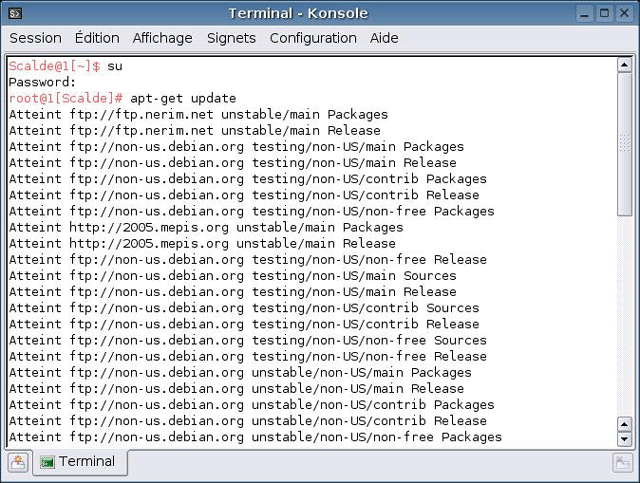The width and height of the screenshot is (640, 483).
Task: Click 'unstable/non-US/contrib Release' line
Action: (248, 421)
